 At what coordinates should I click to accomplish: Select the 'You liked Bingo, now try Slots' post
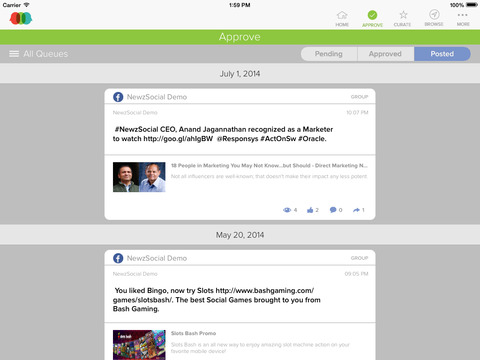217,300
